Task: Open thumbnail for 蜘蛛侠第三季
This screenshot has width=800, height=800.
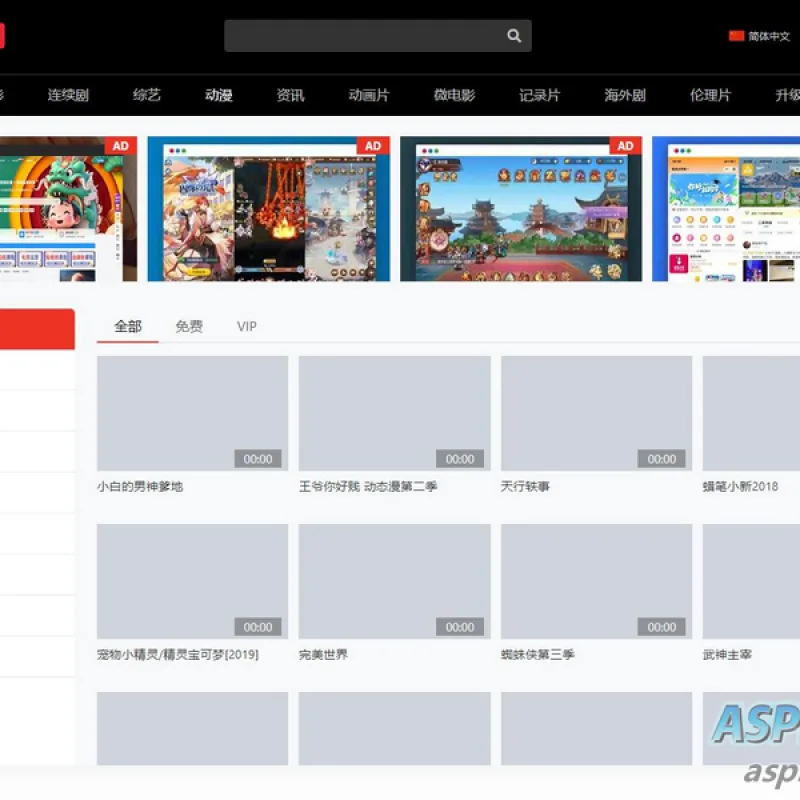Action: 596,581
